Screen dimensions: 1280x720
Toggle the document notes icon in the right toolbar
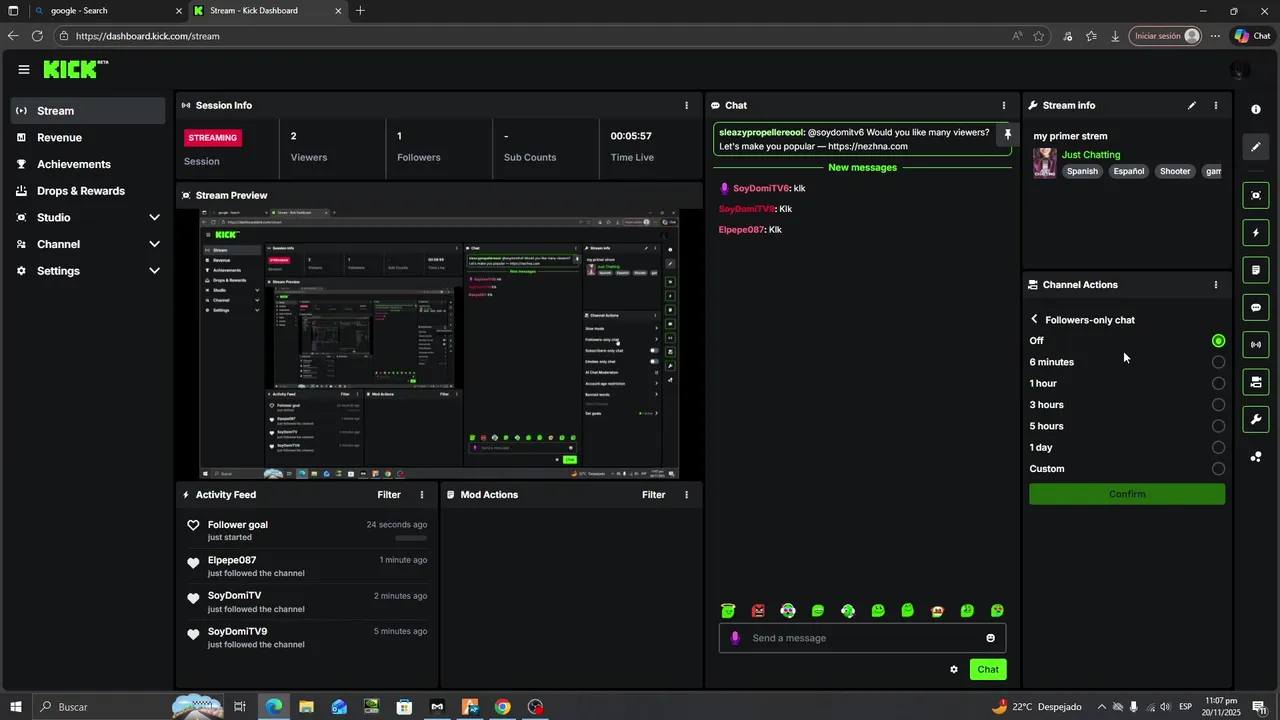[x=1256, y=270]
